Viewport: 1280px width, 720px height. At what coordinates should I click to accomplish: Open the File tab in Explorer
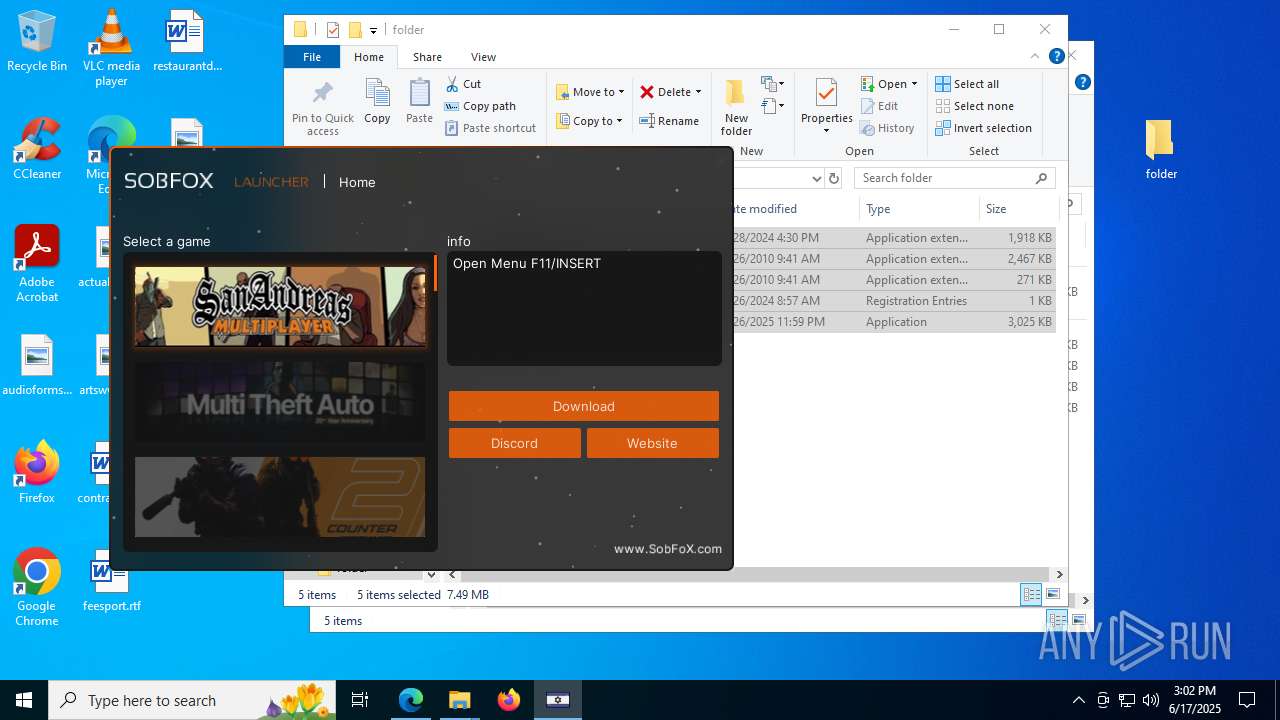tap(312, 57)
